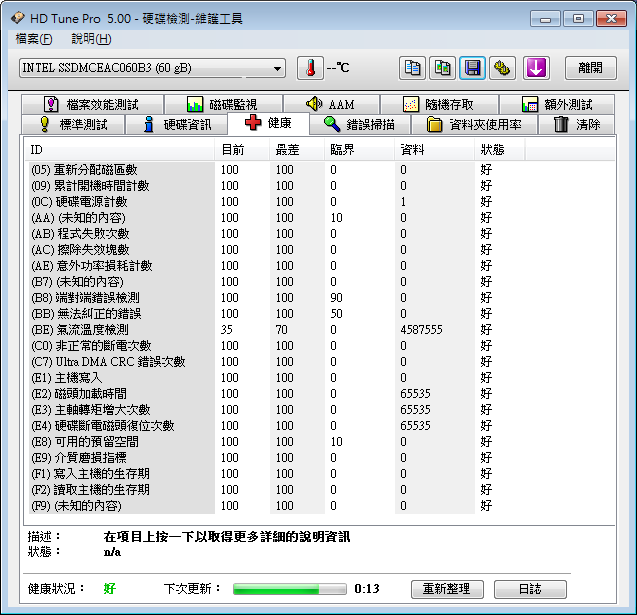Open the 說明(H) menu
This screenshot has height=615, width=637.
coord(91,39)
